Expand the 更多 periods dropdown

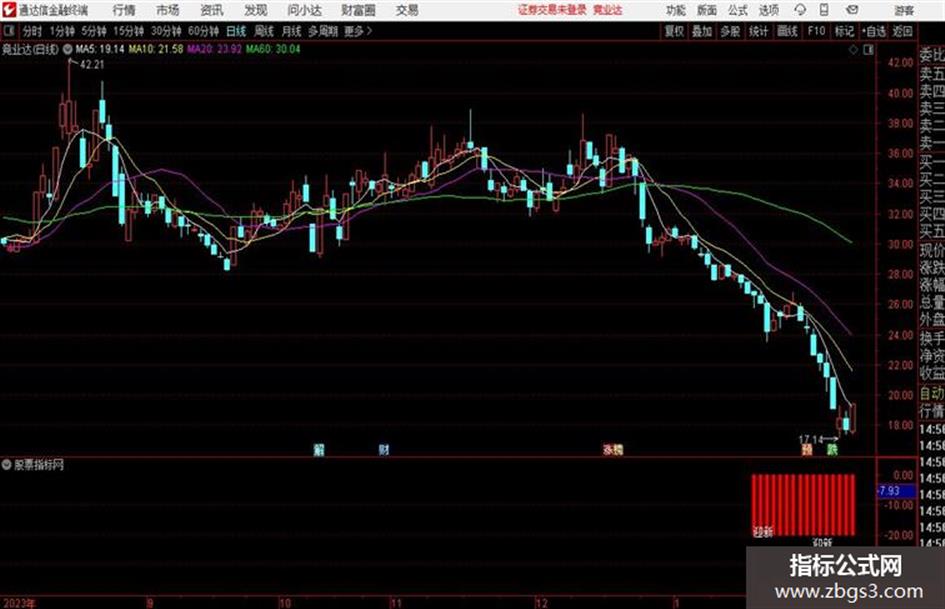pyautogui.click(x=358, y=31)
